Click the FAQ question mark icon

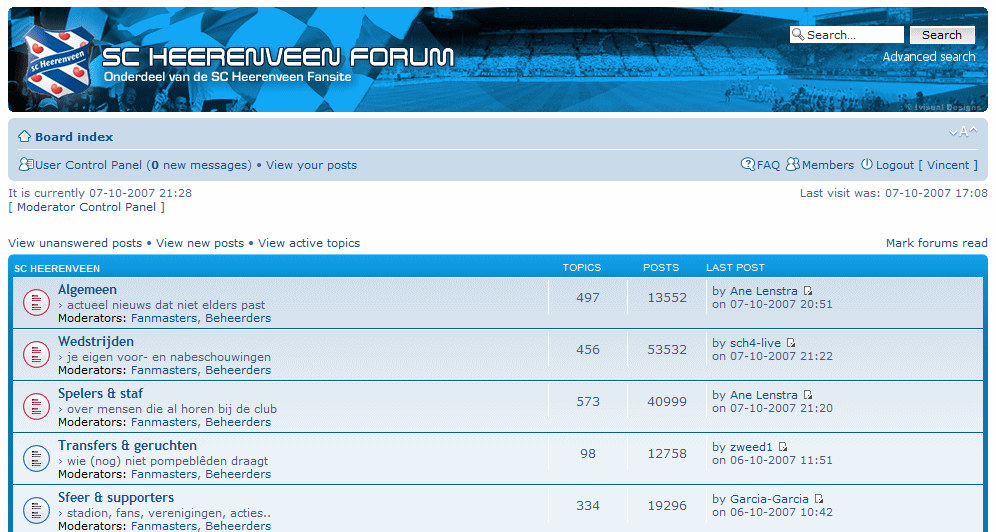(748, 164)
